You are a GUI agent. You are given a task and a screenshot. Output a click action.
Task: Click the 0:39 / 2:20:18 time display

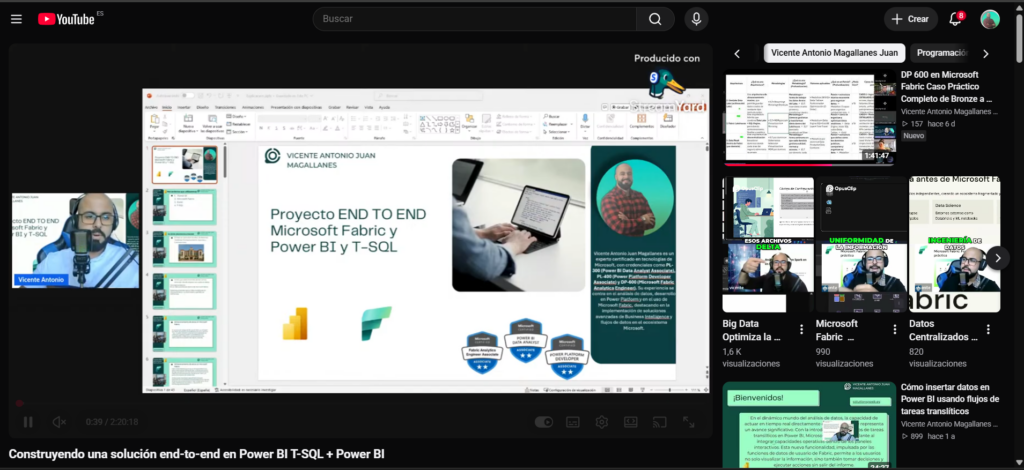click(112, 422)
